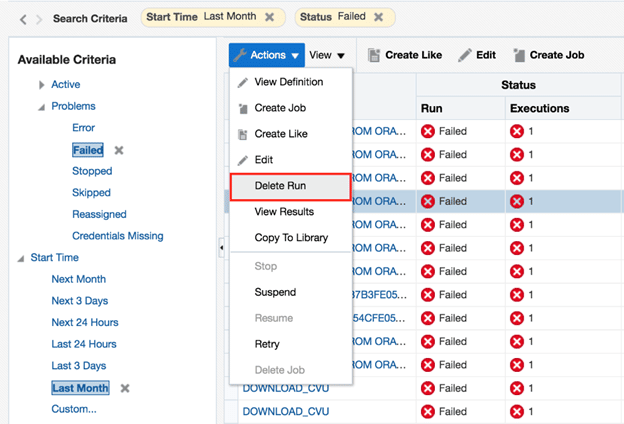Image resolution: width=624 pixels, height=424 pixels.
Task: Open the View dropdown menu
Action: point(327,56)
